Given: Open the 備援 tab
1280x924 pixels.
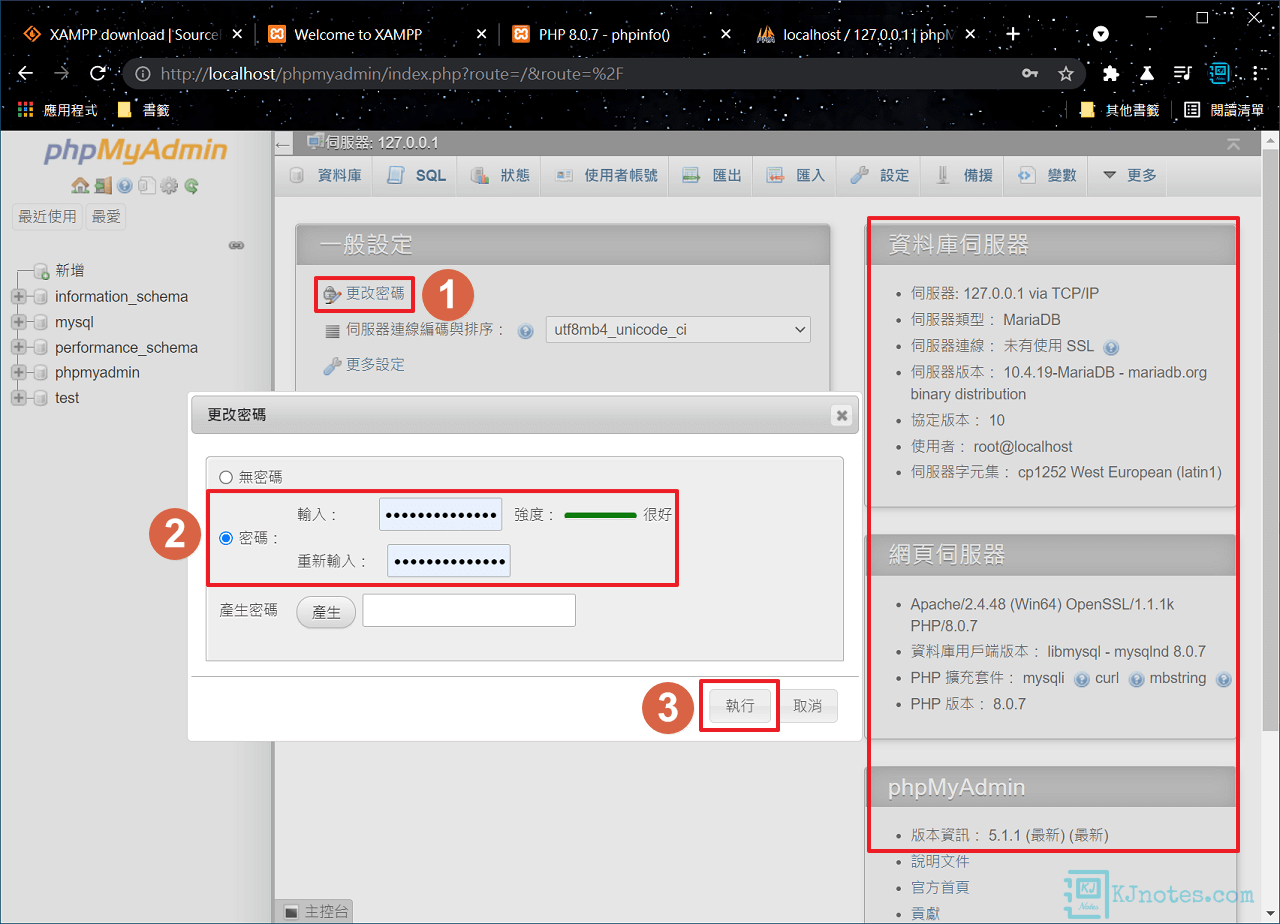Looking at the screenshot, I should (x=964, y=175).
